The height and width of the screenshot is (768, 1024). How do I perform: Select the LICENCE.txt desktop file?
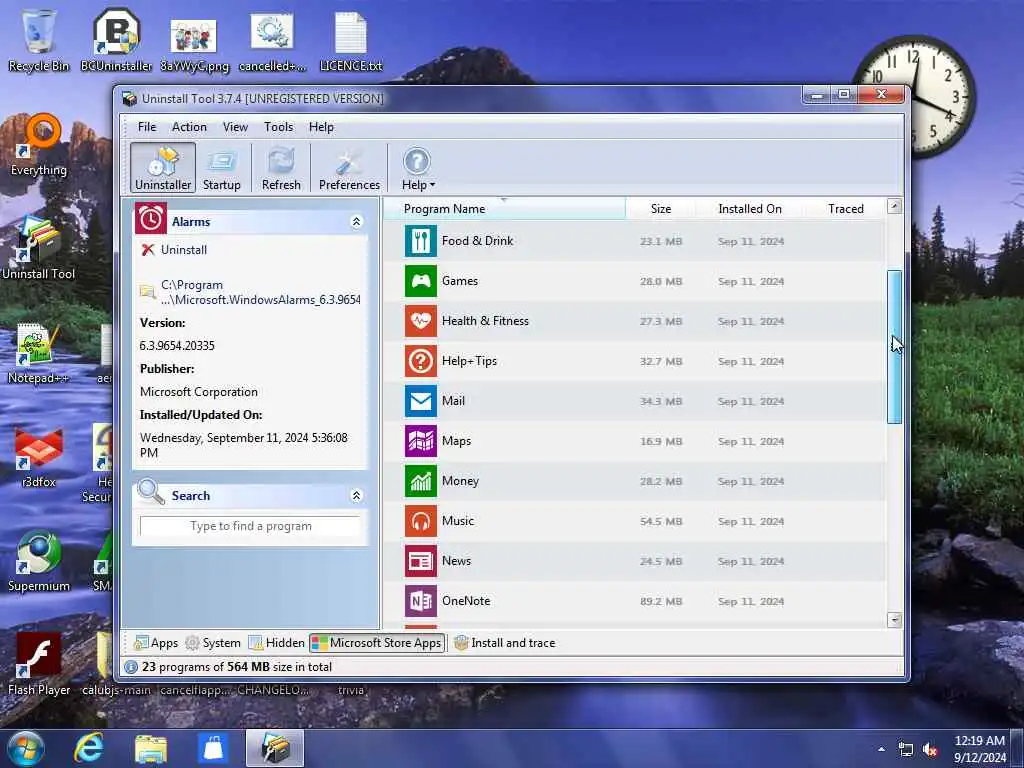[x=351, y=41]
